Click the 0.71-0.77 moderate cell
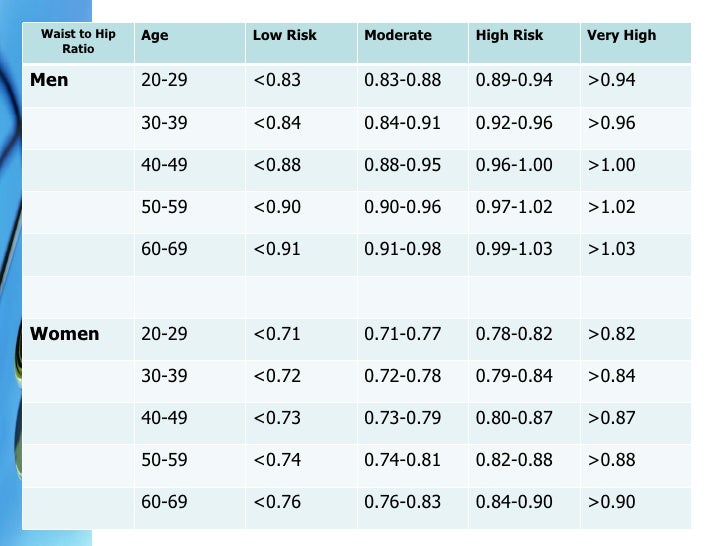The height and width of the screenshot is (546, 728). pos(403,334)
